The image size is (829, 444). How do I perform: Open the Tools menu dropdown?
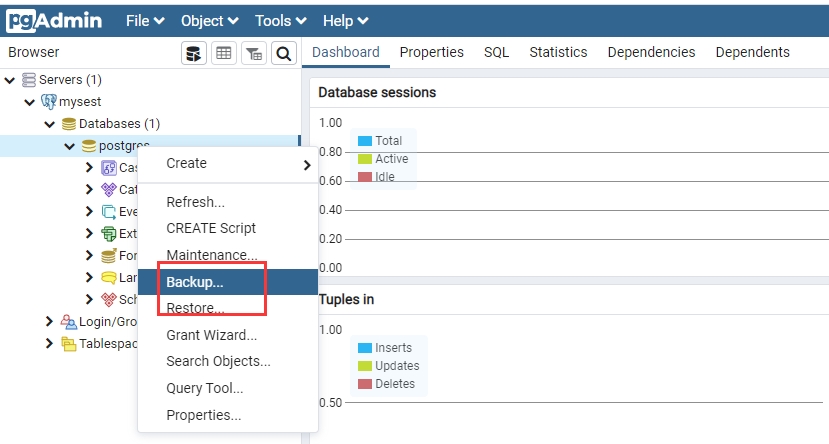point(280,20)
